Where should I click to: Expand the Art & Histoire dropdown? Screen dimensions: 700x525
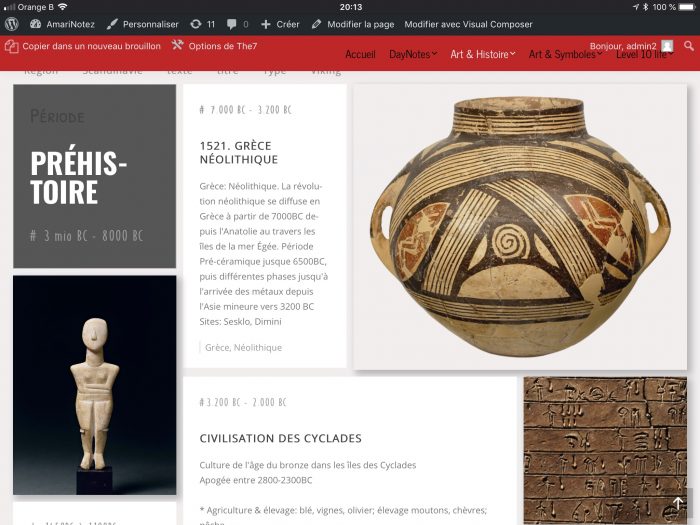pos(483,54)
